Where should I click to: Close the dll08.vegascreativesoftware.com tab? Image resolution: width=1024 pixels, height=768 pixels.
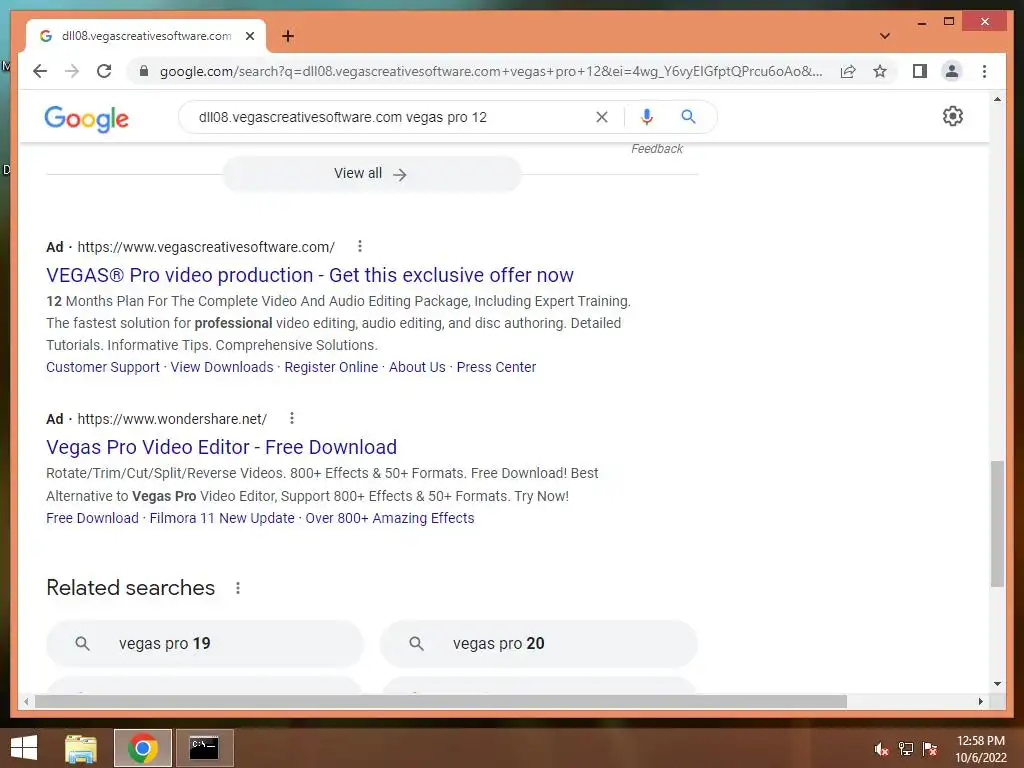(x=249, y=36)
